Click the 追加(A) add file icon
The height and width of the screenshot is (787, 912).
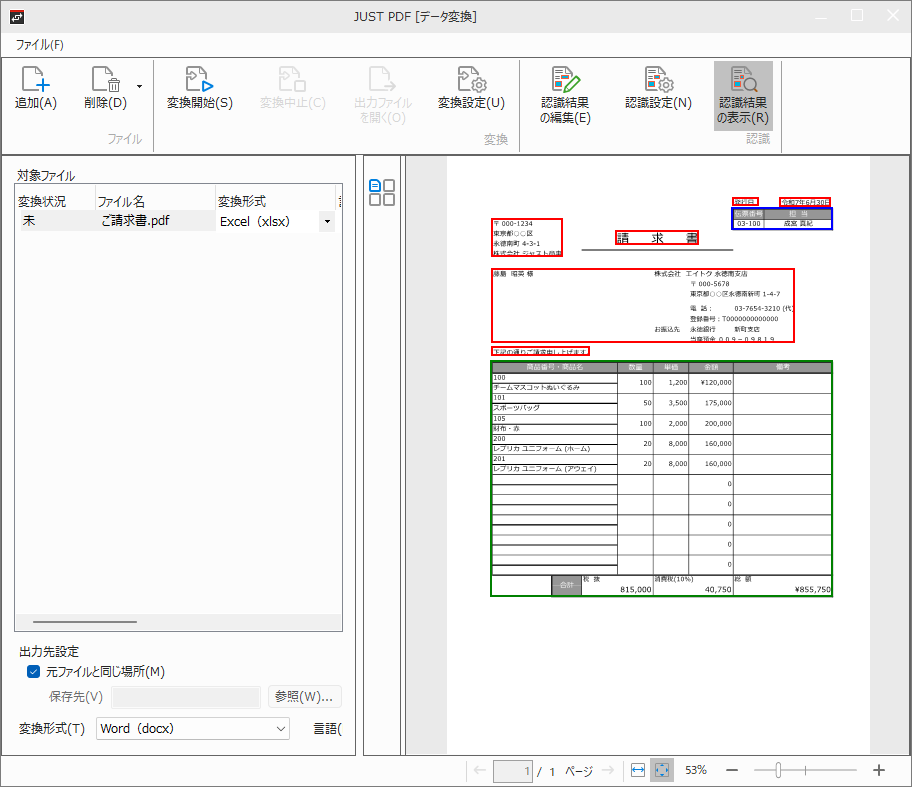[x=35, y=79]
